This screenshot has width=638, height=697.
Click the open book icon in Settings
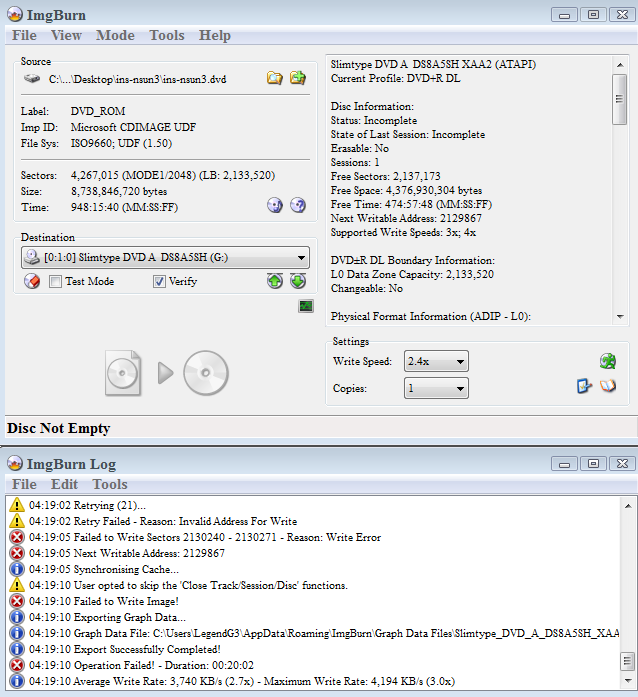pos(608,386)
